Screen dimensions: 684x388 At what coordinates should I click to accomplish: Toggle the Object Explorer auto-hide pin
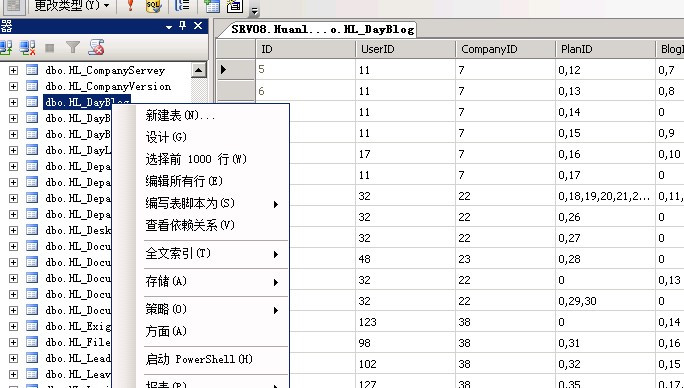pyautogui.click(x=183, y=26)
